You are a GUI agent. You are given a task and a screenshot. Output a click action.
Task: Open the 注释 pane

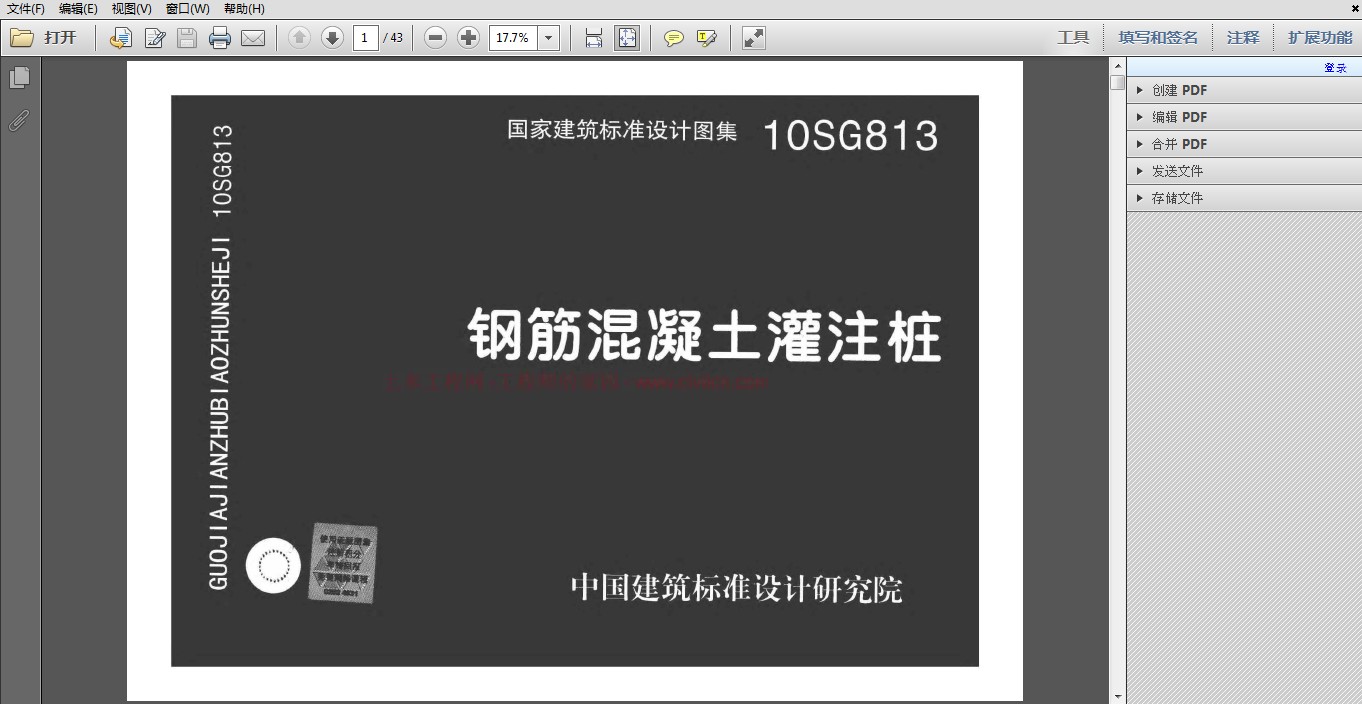click(x=1243, y=38)
